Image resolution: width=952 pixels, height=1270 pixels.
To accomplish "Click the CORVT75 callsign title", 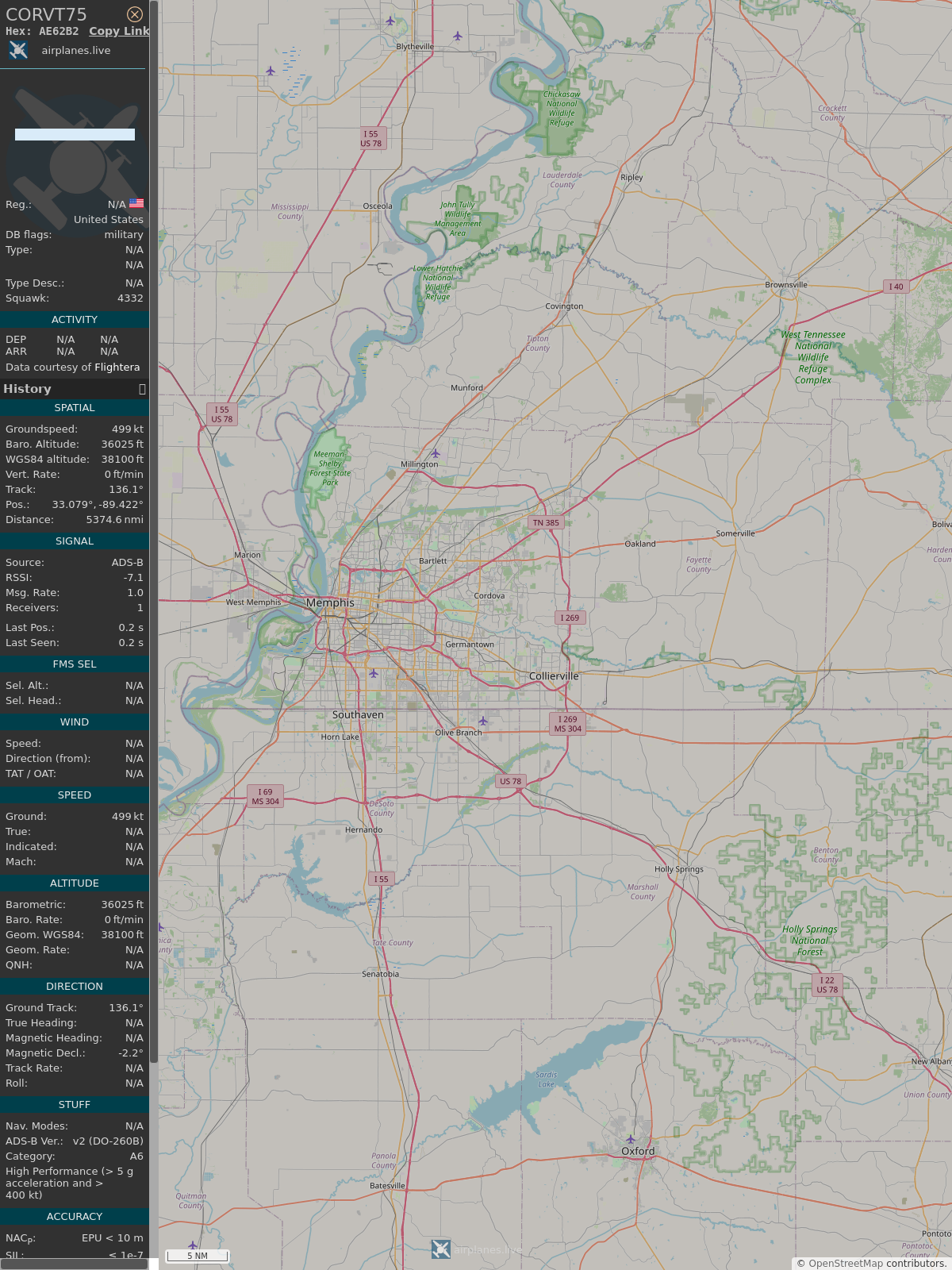I will pyautogui.click(x=46, y=14).
